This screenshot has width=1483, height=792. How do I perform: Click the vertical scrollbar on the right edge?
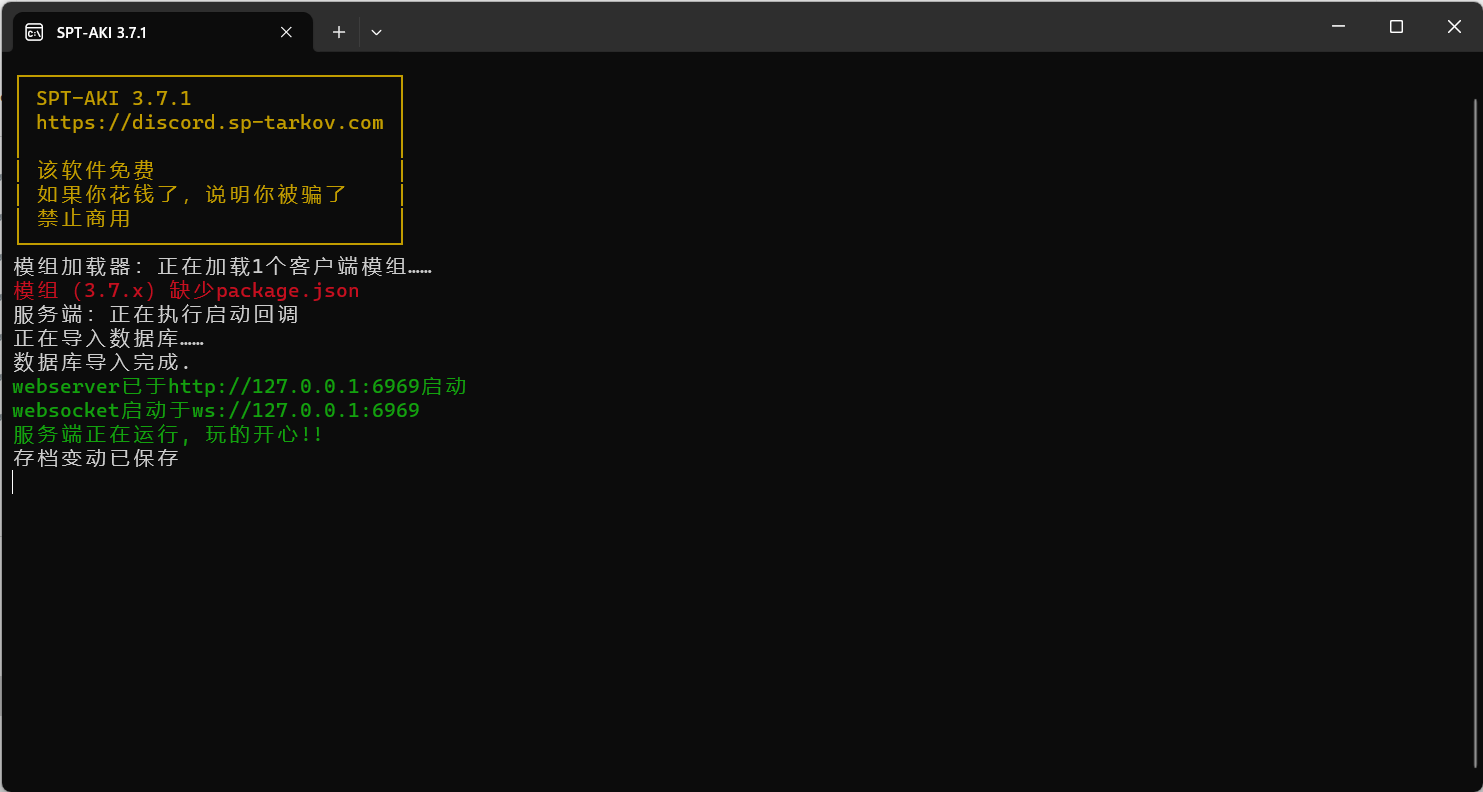pyautogui.click(x=1475, y=430)
